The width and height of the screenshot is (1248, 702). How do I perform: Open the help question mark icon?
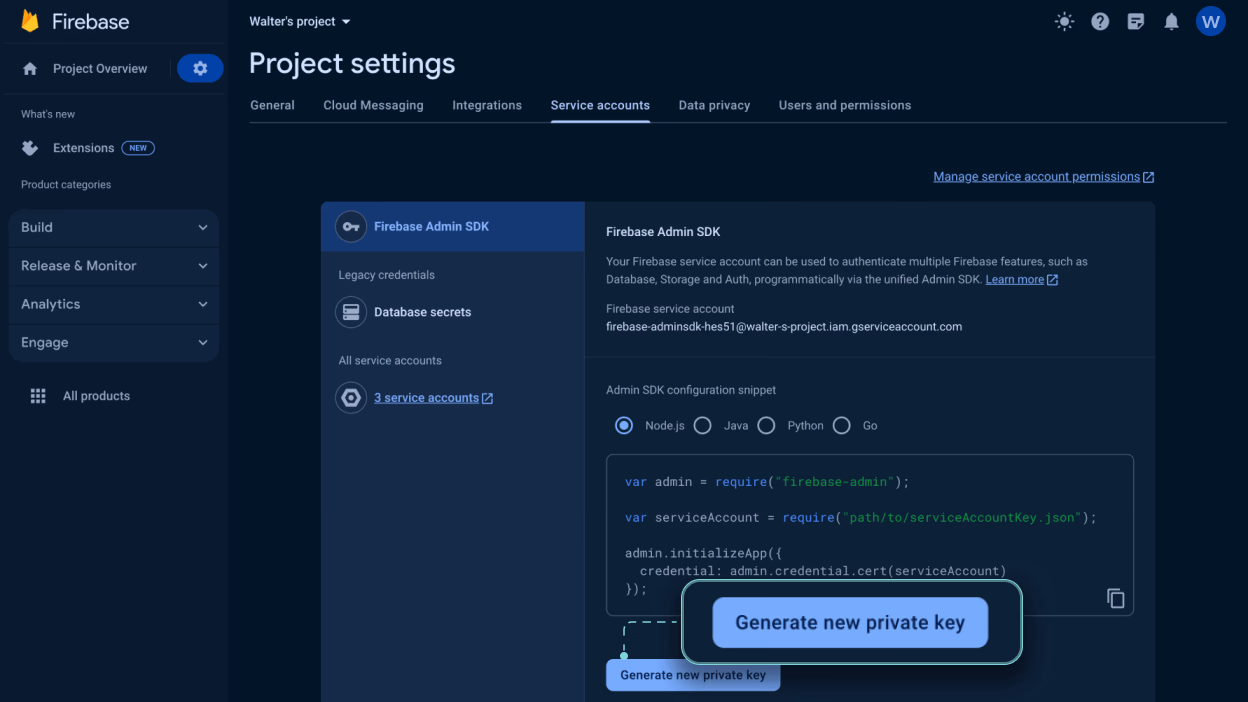[x=1100, y=21]
